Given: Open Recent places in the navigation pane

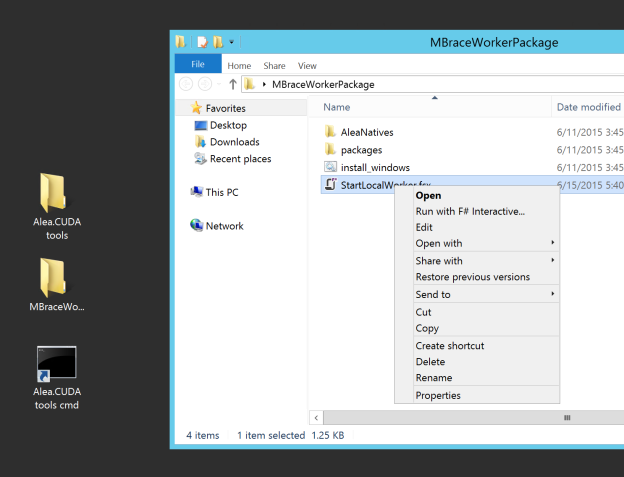Looking at the screenshot, I should tap(241, 159).
